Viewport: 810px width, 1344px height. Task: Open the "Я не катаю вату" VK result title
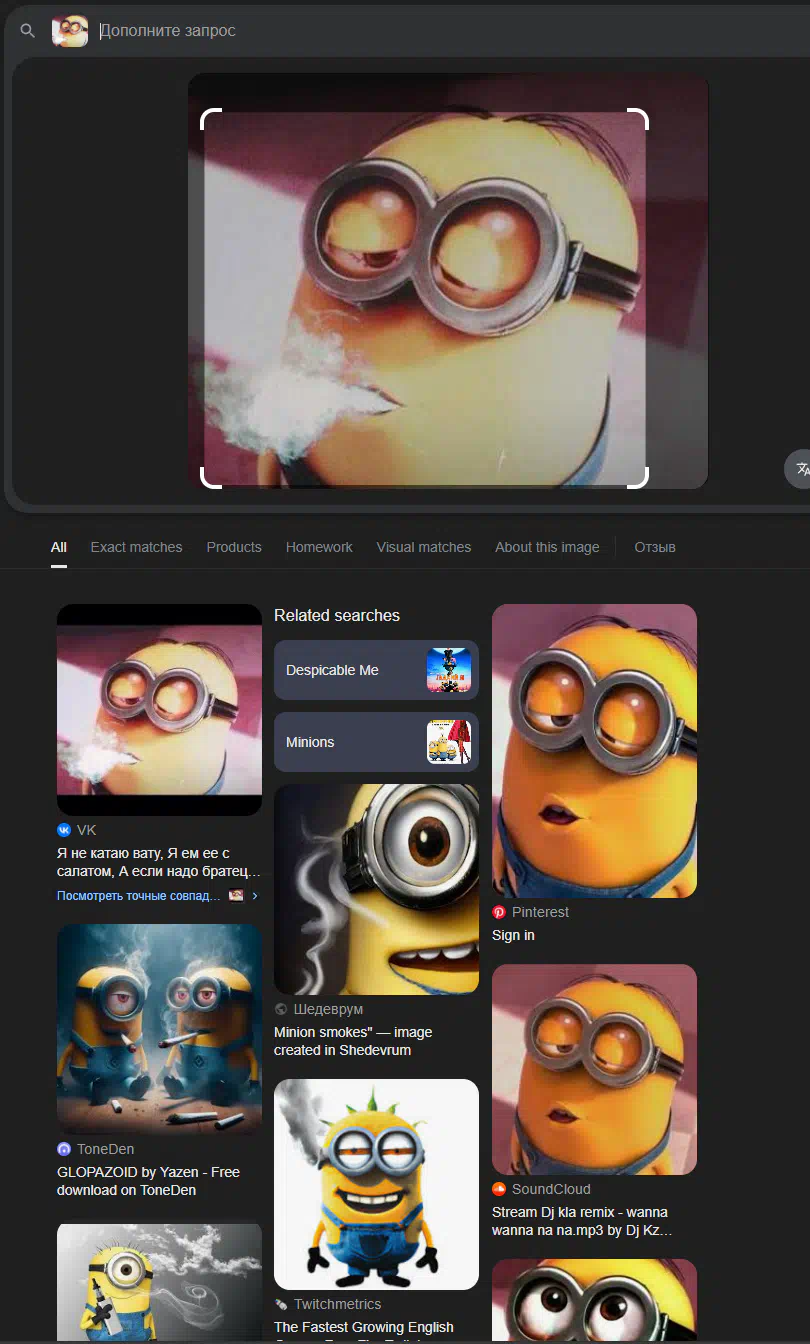159,862
